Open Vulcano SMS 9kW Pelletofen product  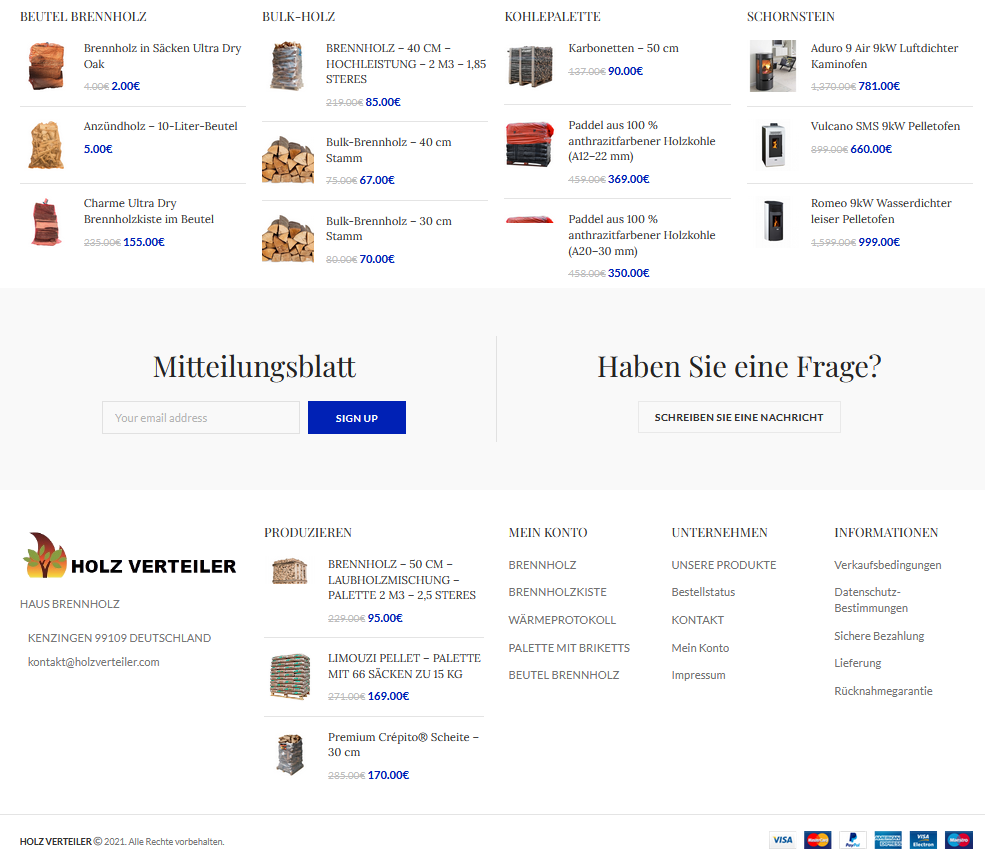click(x=885, y=126)
